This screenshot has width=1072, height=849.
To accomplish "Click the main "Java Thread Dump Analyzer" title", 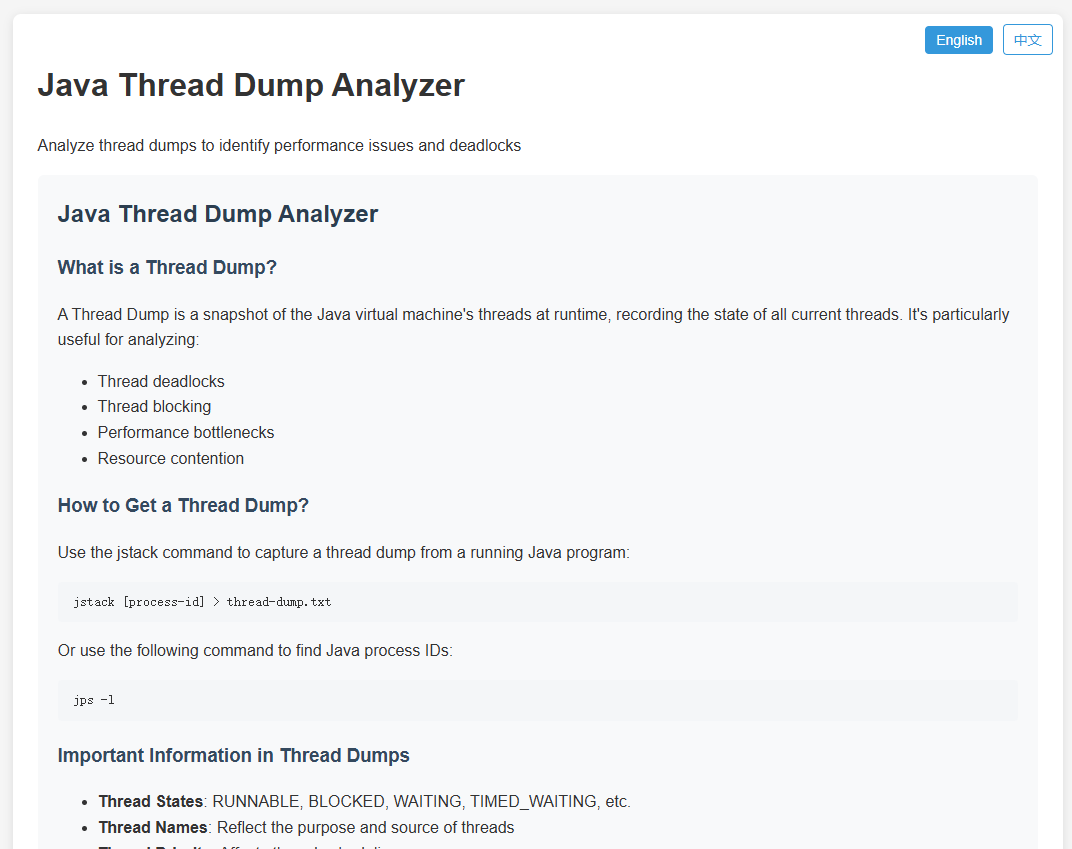I will [x=250, y=85].
